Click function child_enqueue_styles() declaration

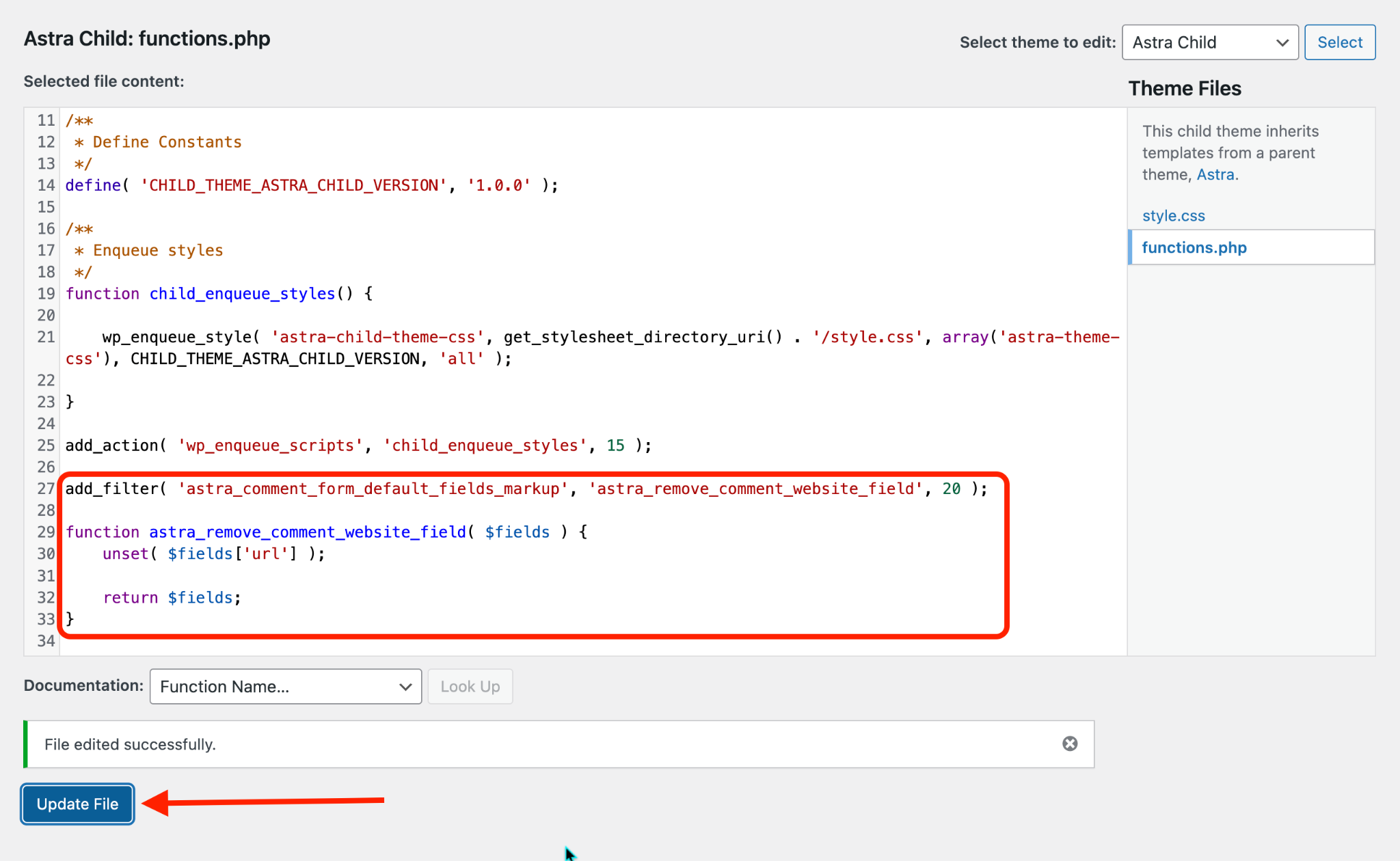[x=219, y=294]
